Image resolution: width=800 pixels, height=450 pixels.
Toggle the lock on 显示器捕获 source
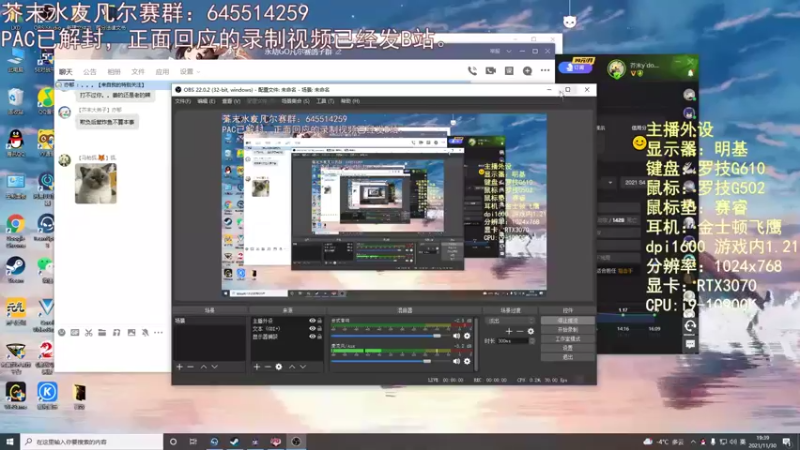coord(320,337)
